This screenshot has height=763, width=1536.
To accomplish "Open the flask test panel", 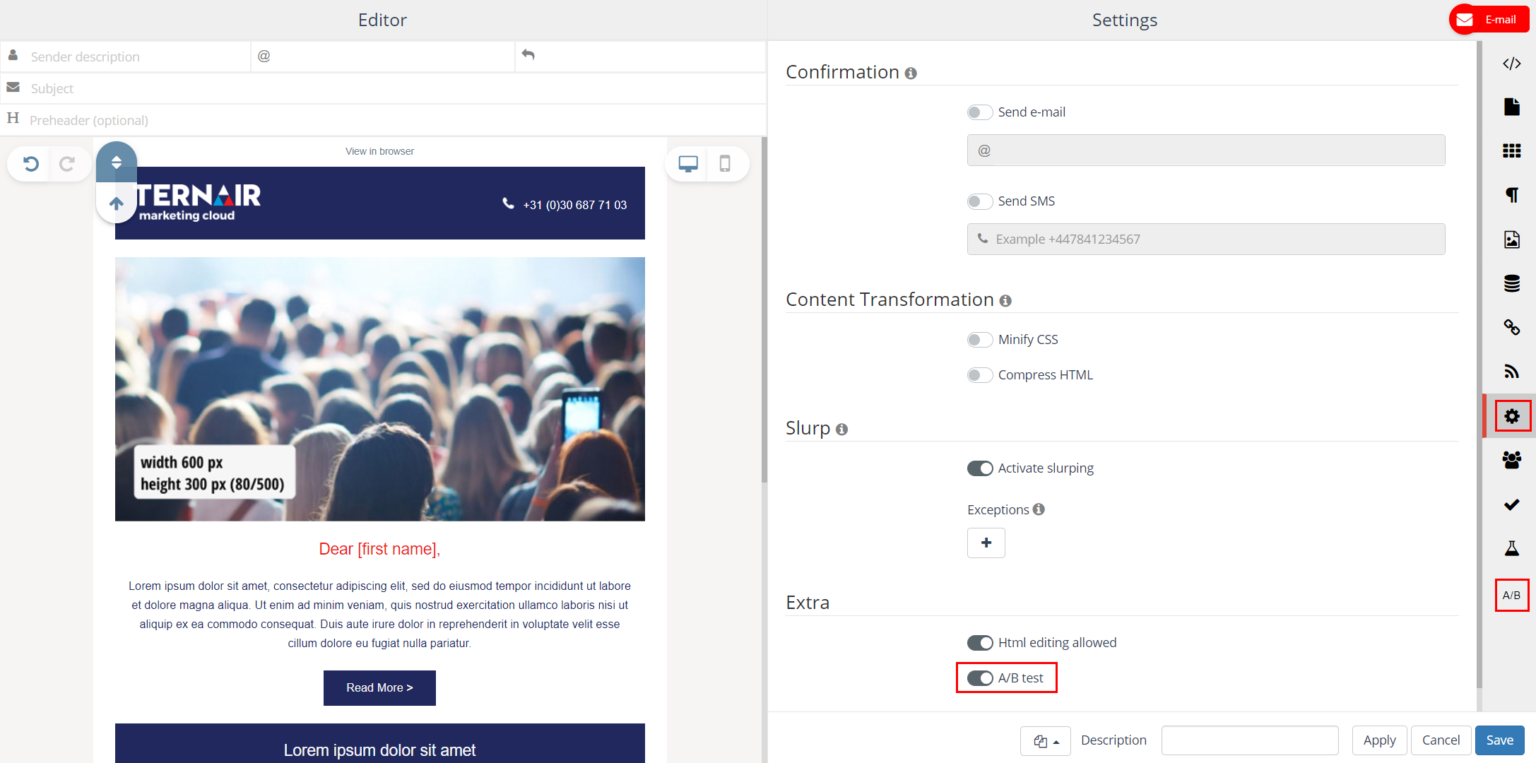I will (1511, 548).
